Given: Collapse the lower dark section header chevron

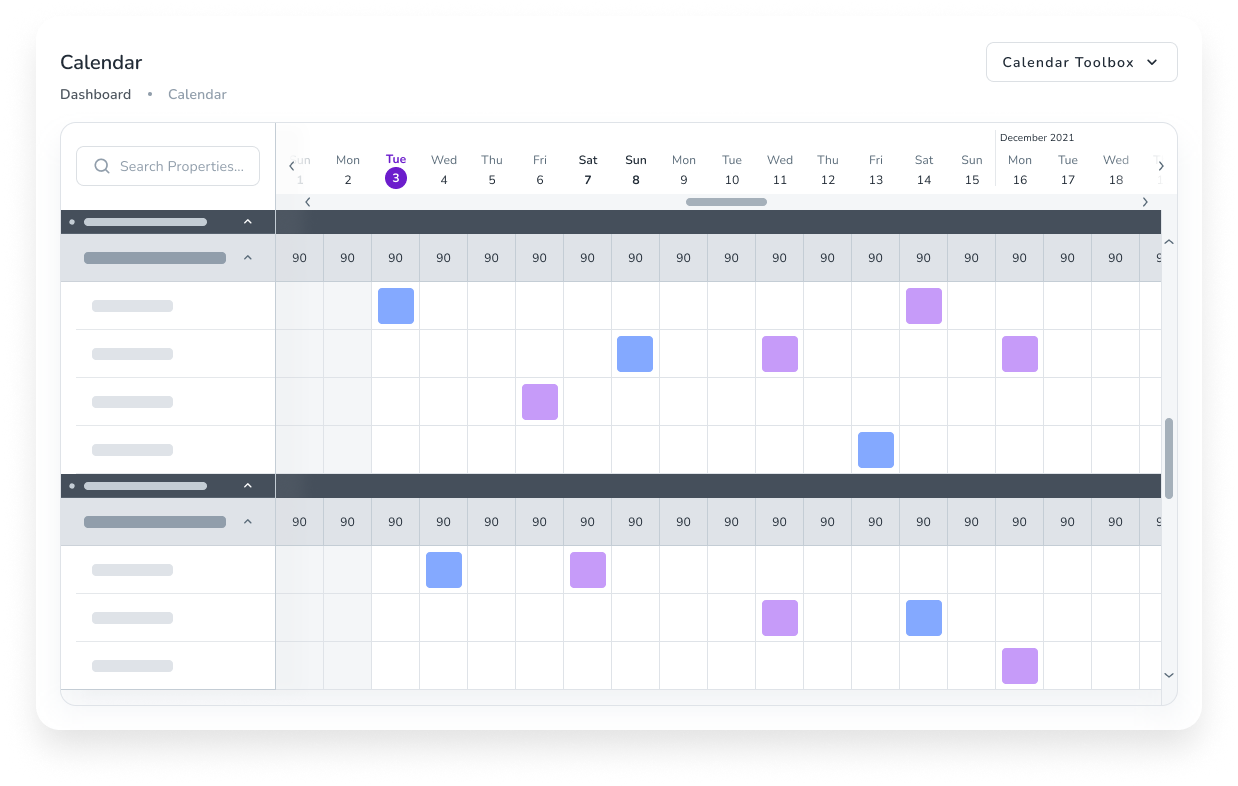Looking at the screenshot, I should 248,486.
